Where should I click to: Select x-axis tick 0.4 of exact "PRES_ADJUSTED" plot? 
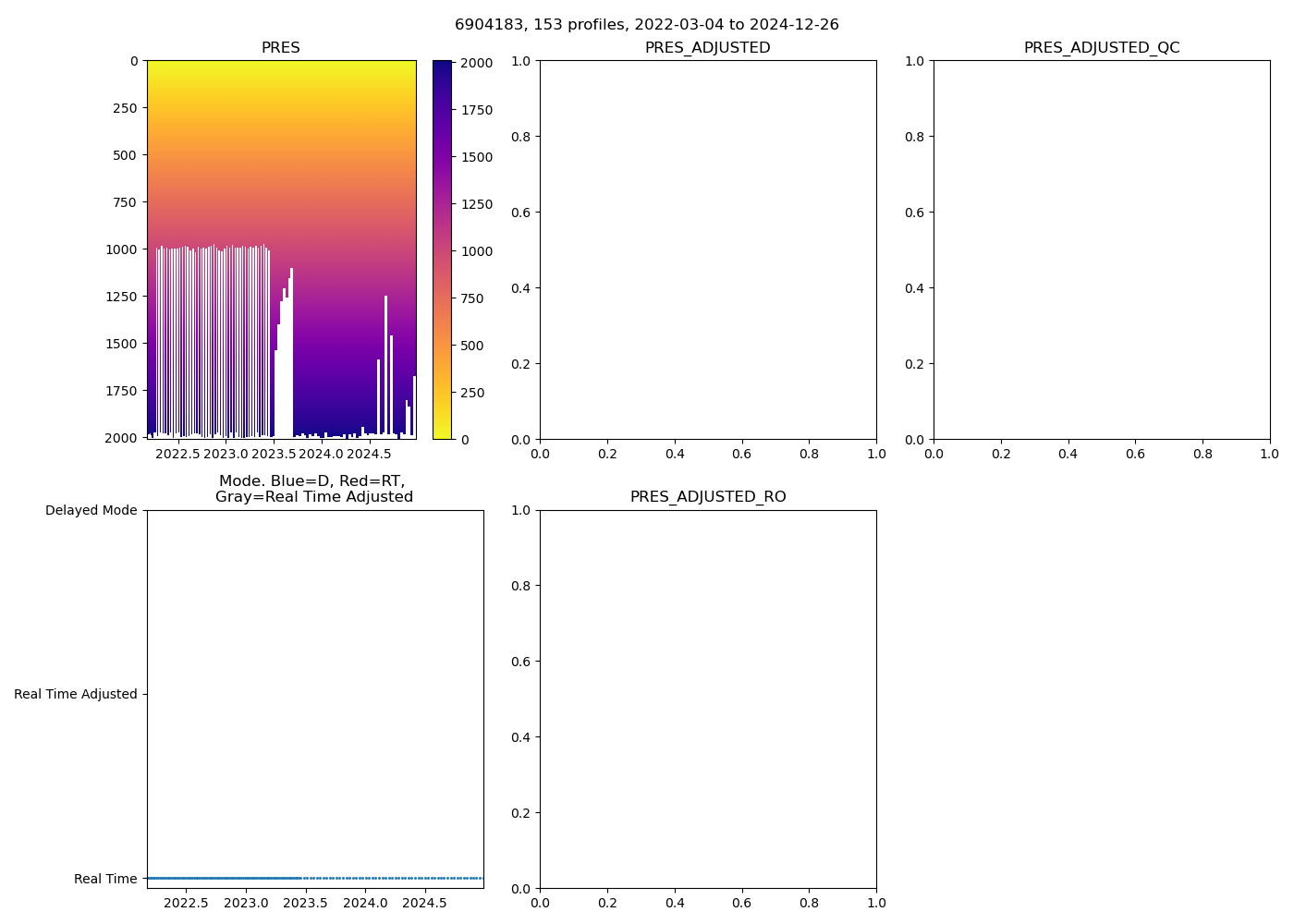[x=675, y=455]
